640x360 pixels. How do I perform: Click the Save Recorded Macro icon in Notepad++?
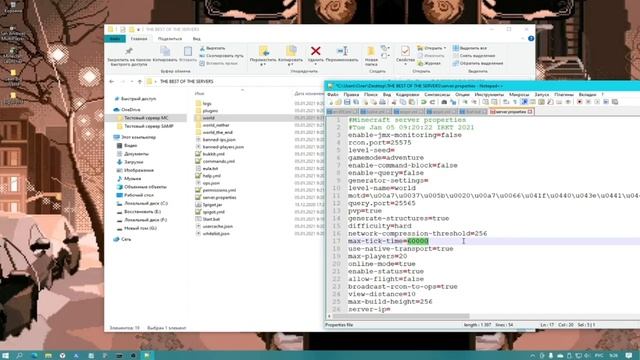615,102
